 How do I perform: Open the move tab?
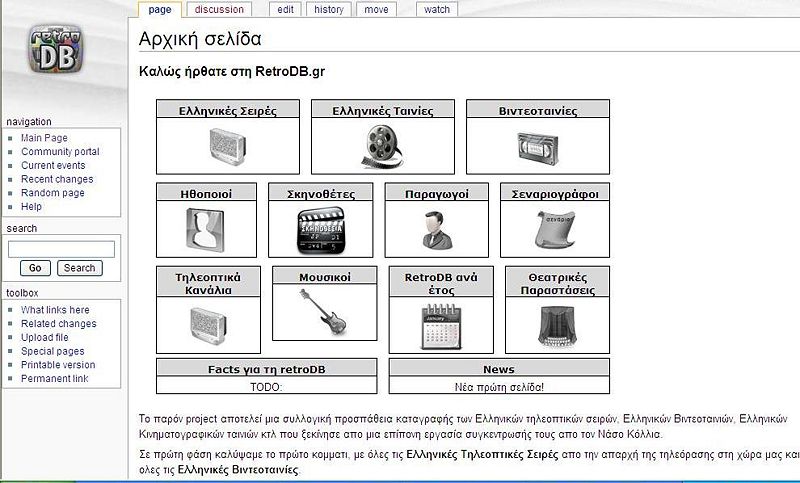coord(377,10)
